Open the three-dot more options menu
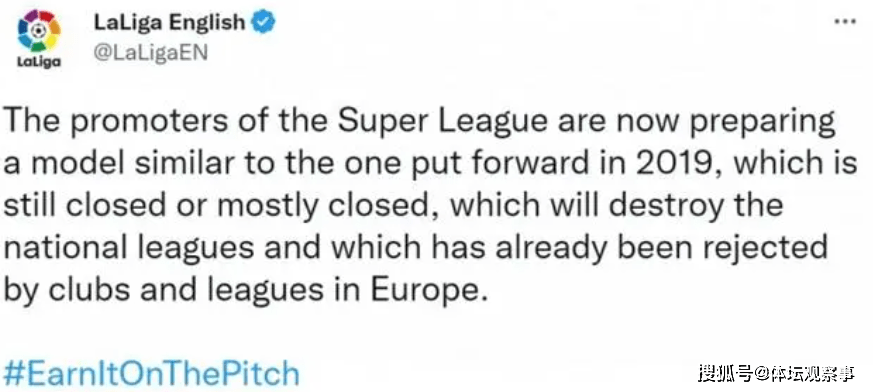This screenshot has height=392, width=873. [x=845, y=22]
